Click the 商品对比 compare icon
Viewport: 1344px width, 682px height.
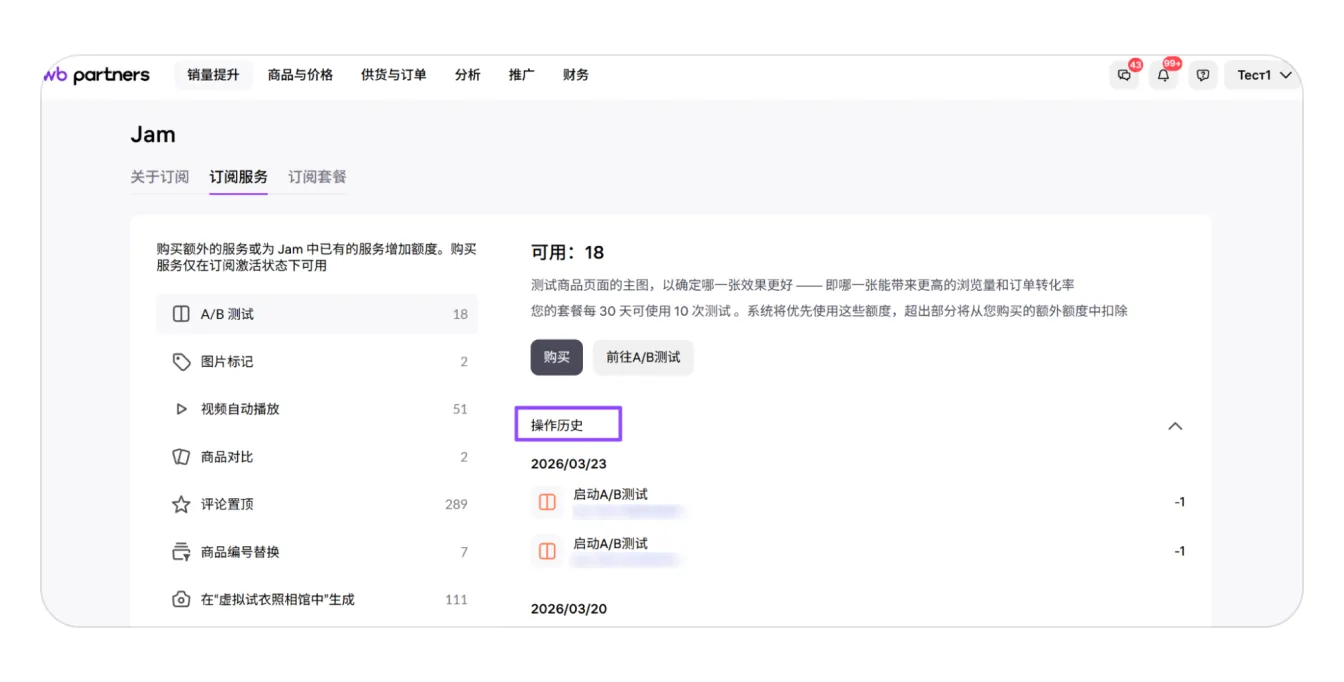[x=181, y=457]
